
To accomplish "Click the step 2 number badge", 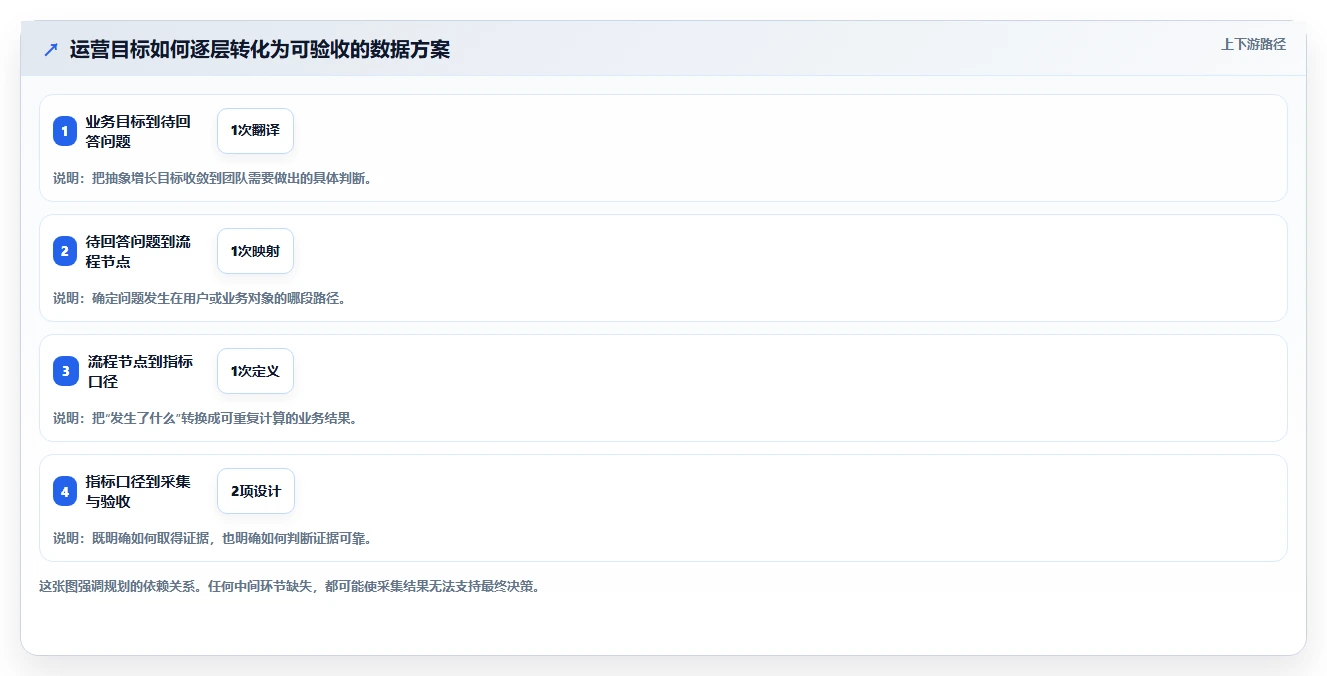I will (65, 251).
